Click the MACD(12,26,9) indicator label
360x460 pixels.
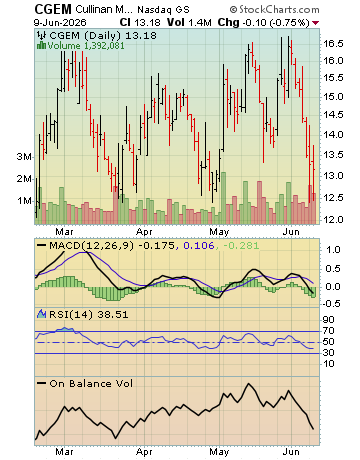pos(91,246)
